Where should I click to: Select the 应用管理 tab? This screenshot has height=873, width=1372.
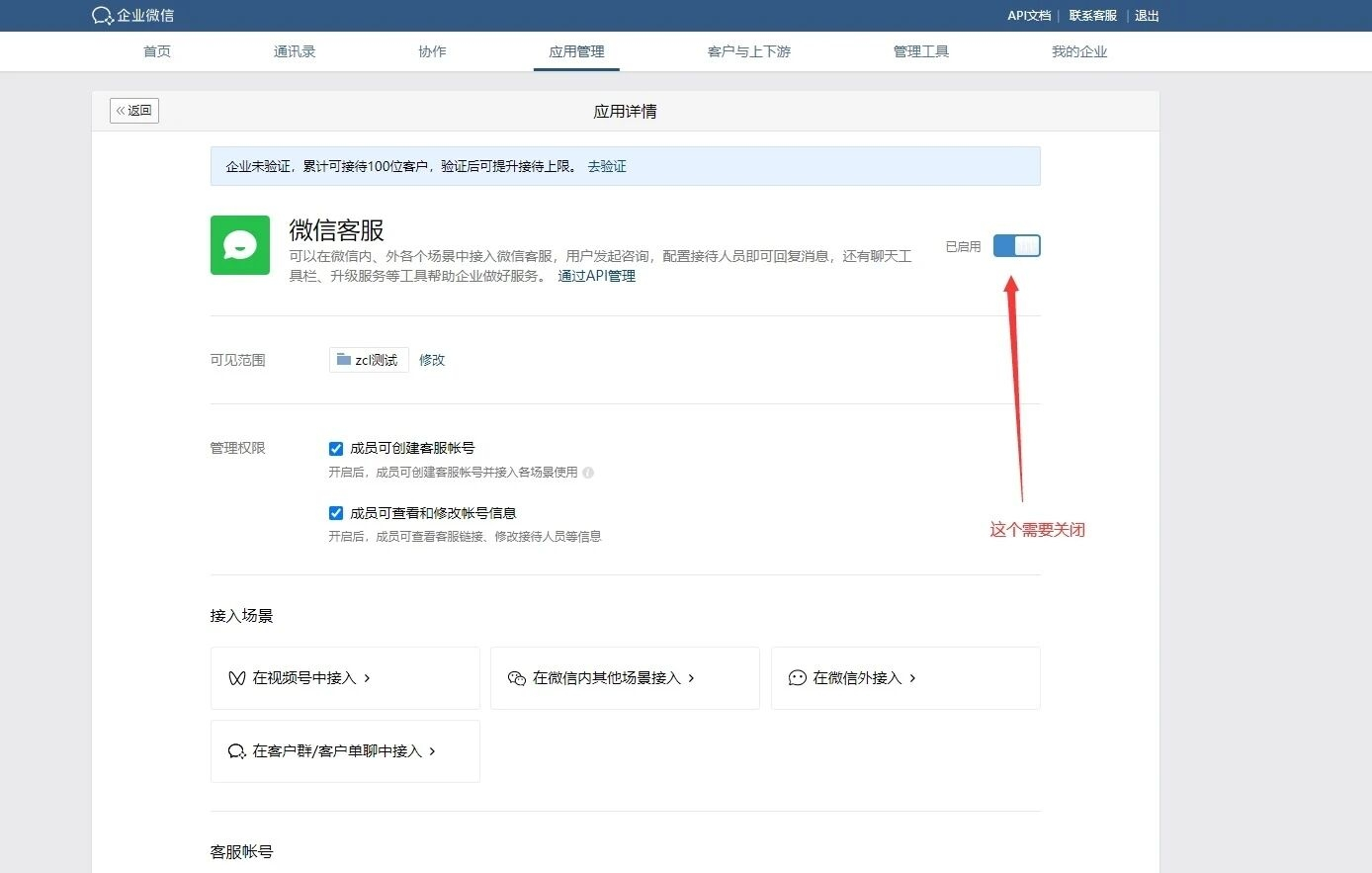576,51
